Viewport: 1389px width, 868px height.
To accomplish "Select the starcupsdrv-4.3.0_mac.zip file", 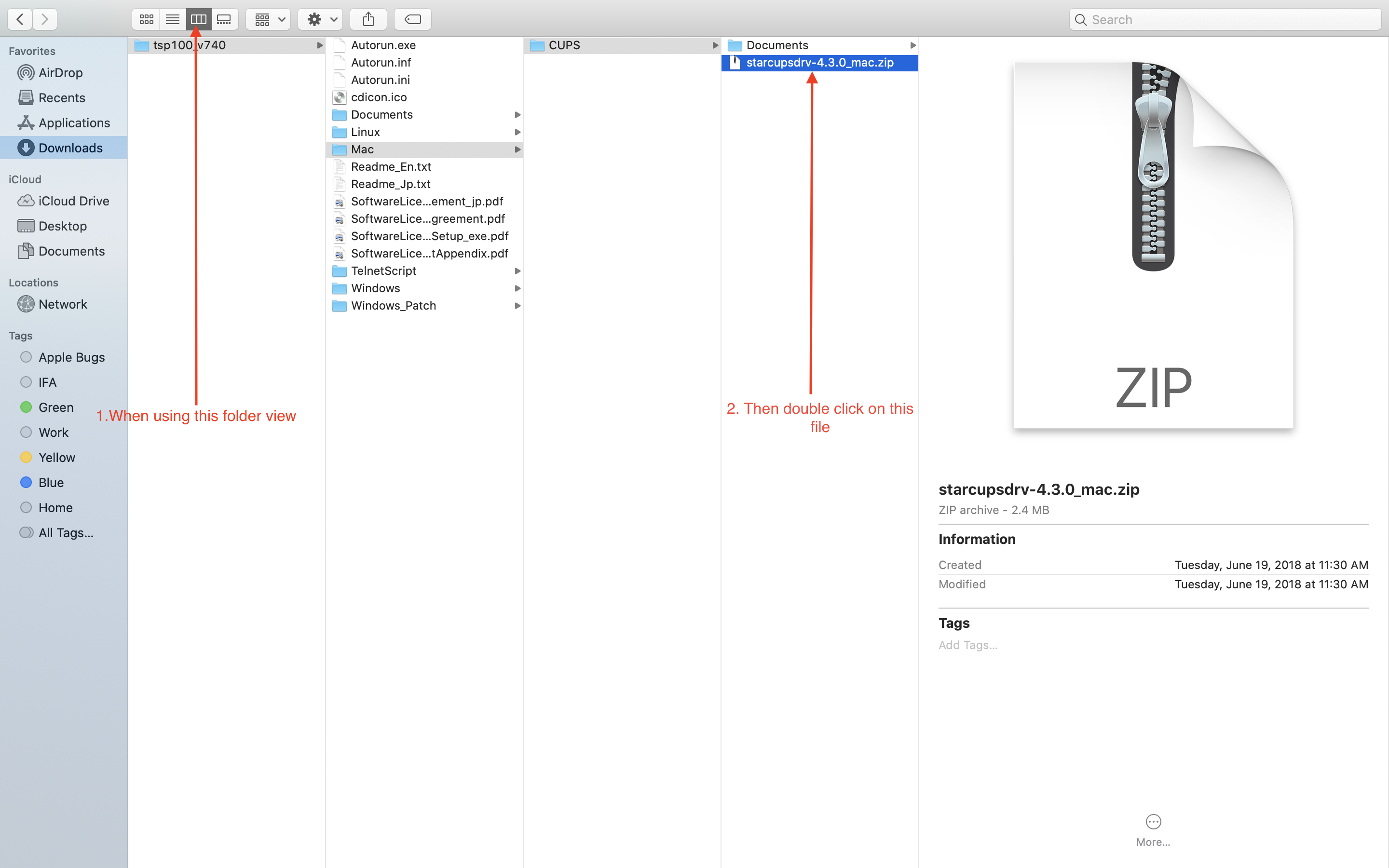I will (x=819, y=63).
